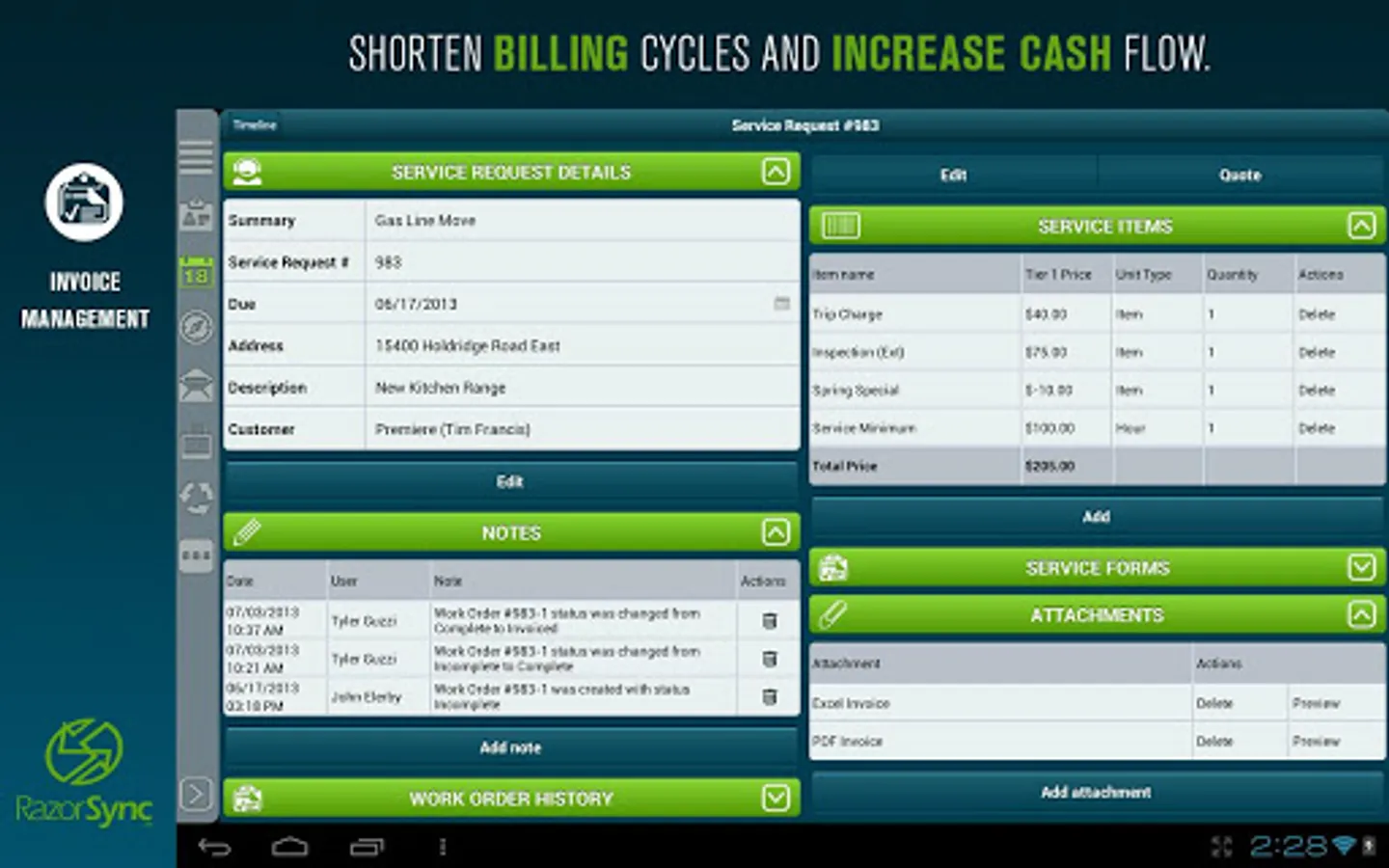This screenshot has height=868, width=1389.
Task: Tap the Notes pencil icon
Action: [247, 532]
